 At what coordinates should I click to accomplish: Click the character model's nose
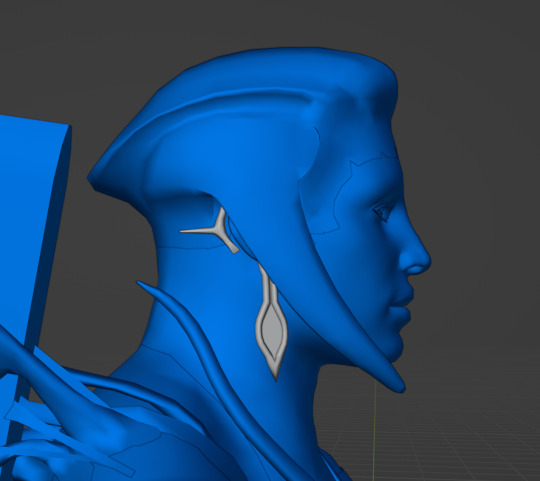tap(415, 257)
